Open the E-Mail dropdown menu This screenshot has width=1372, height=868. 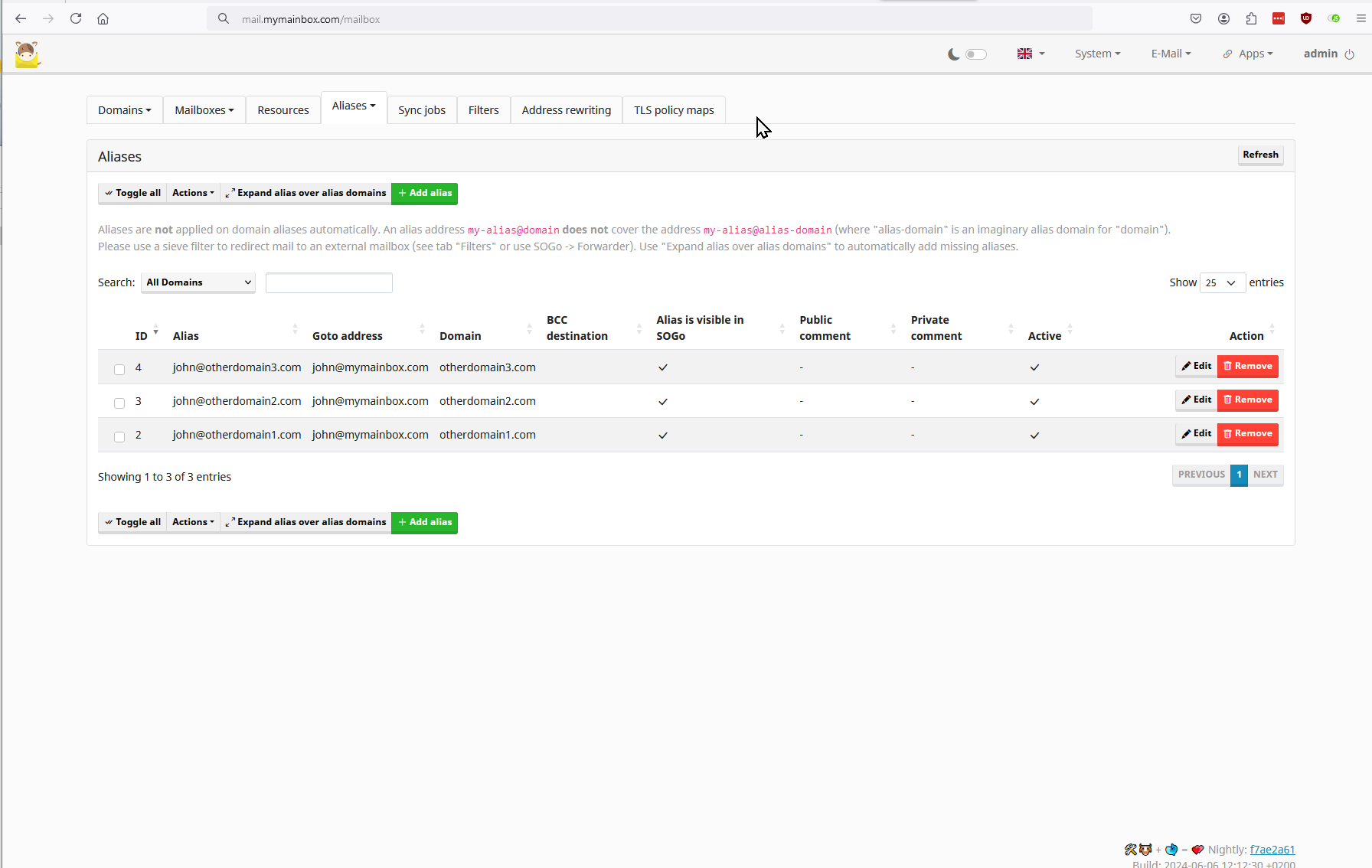pyautogui.click(x=1171, y=54)
